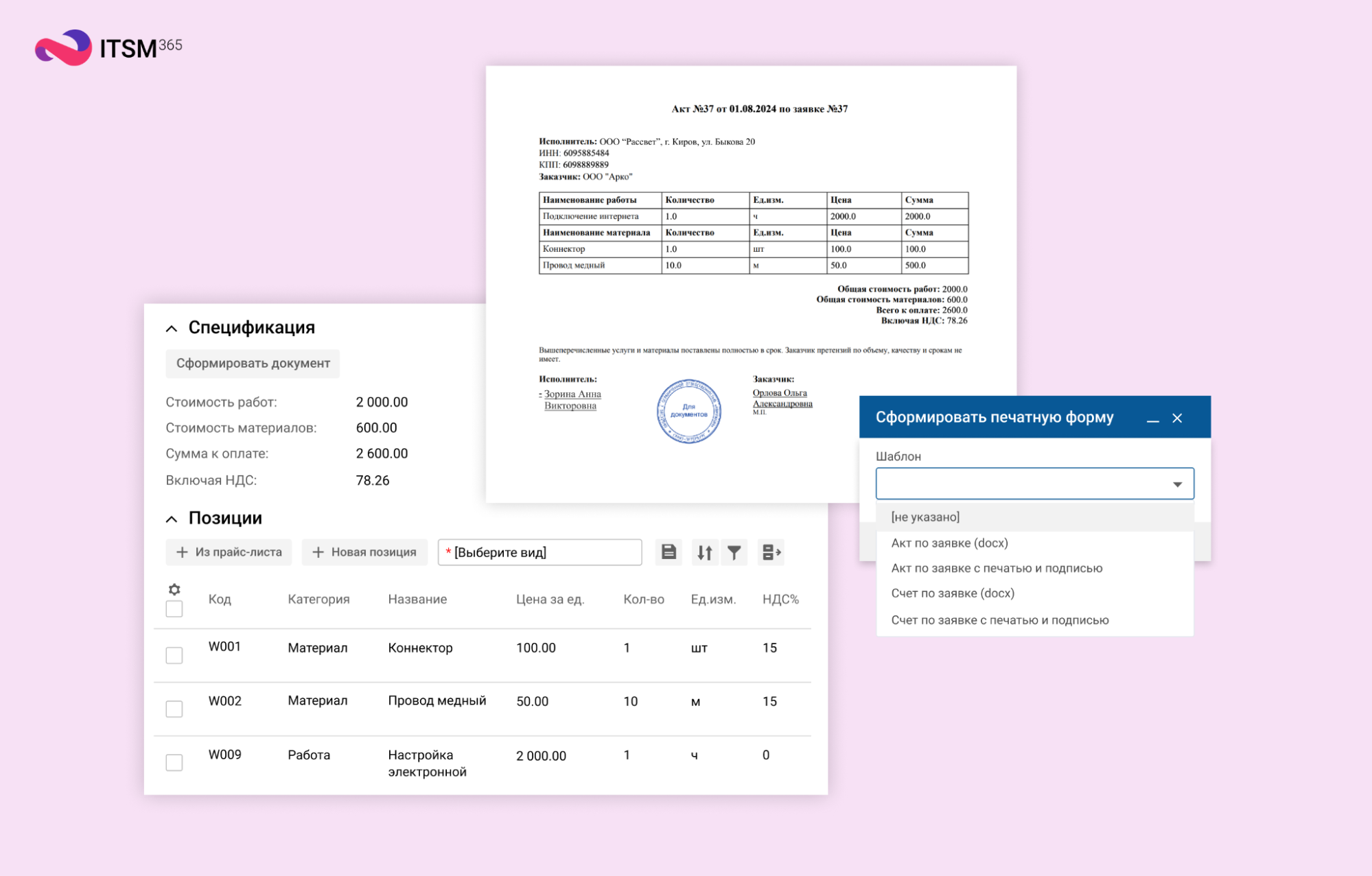The height and width of the screenshot is (876, 1372).
Task: Check the W002 Провод медный row checkbox
Action: pos(174,709)
